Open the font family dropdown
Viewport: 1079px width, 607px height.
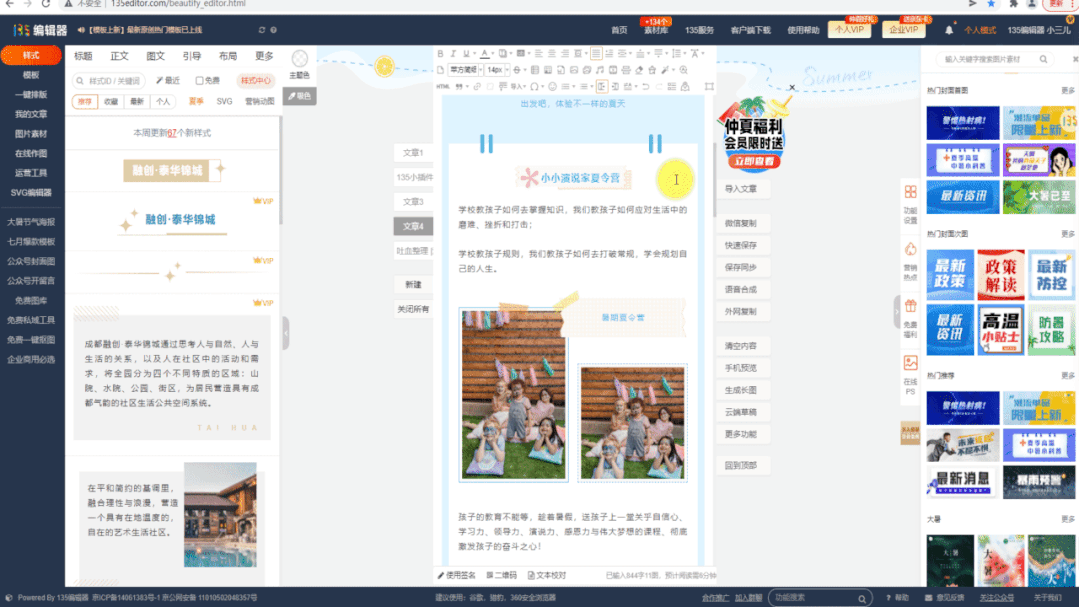tap(464, 70)
